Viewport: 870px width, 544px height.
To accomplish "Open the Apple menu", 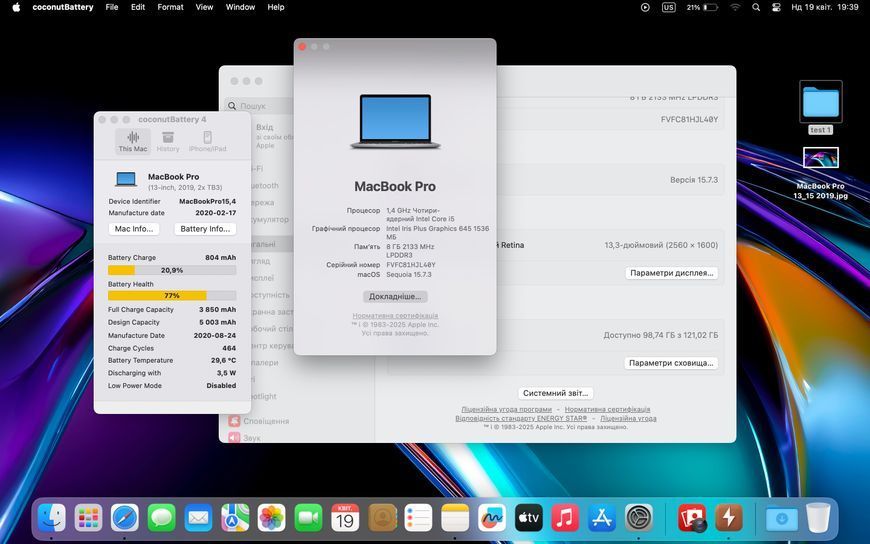I will coord(16,7).
